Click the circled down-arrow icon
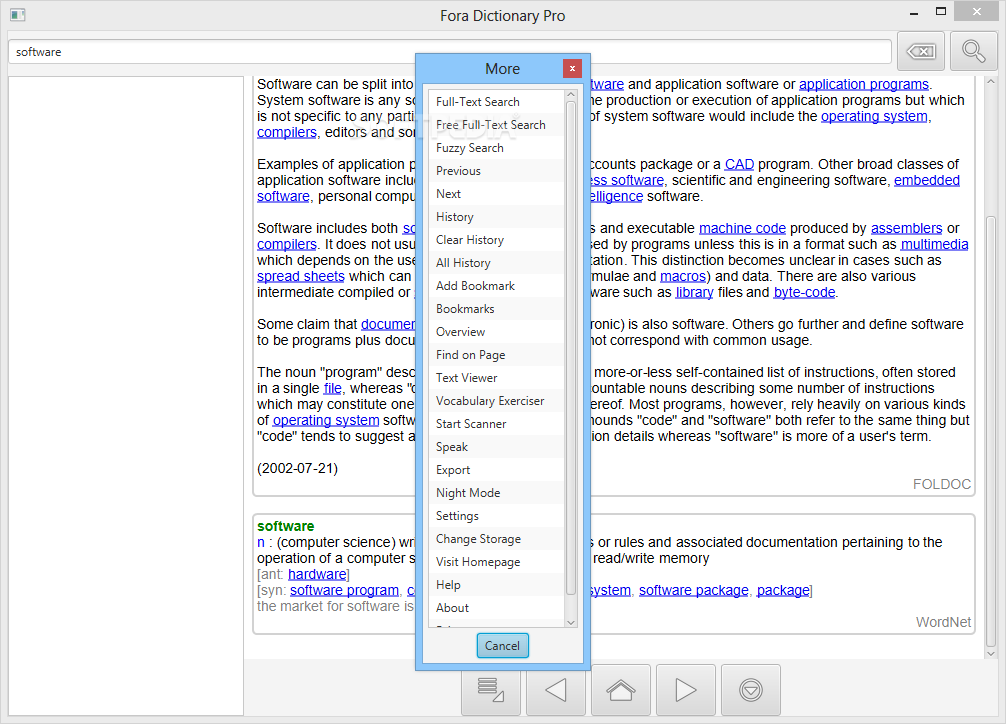This screenshot has height=724, width=1006. pos(751,690)
